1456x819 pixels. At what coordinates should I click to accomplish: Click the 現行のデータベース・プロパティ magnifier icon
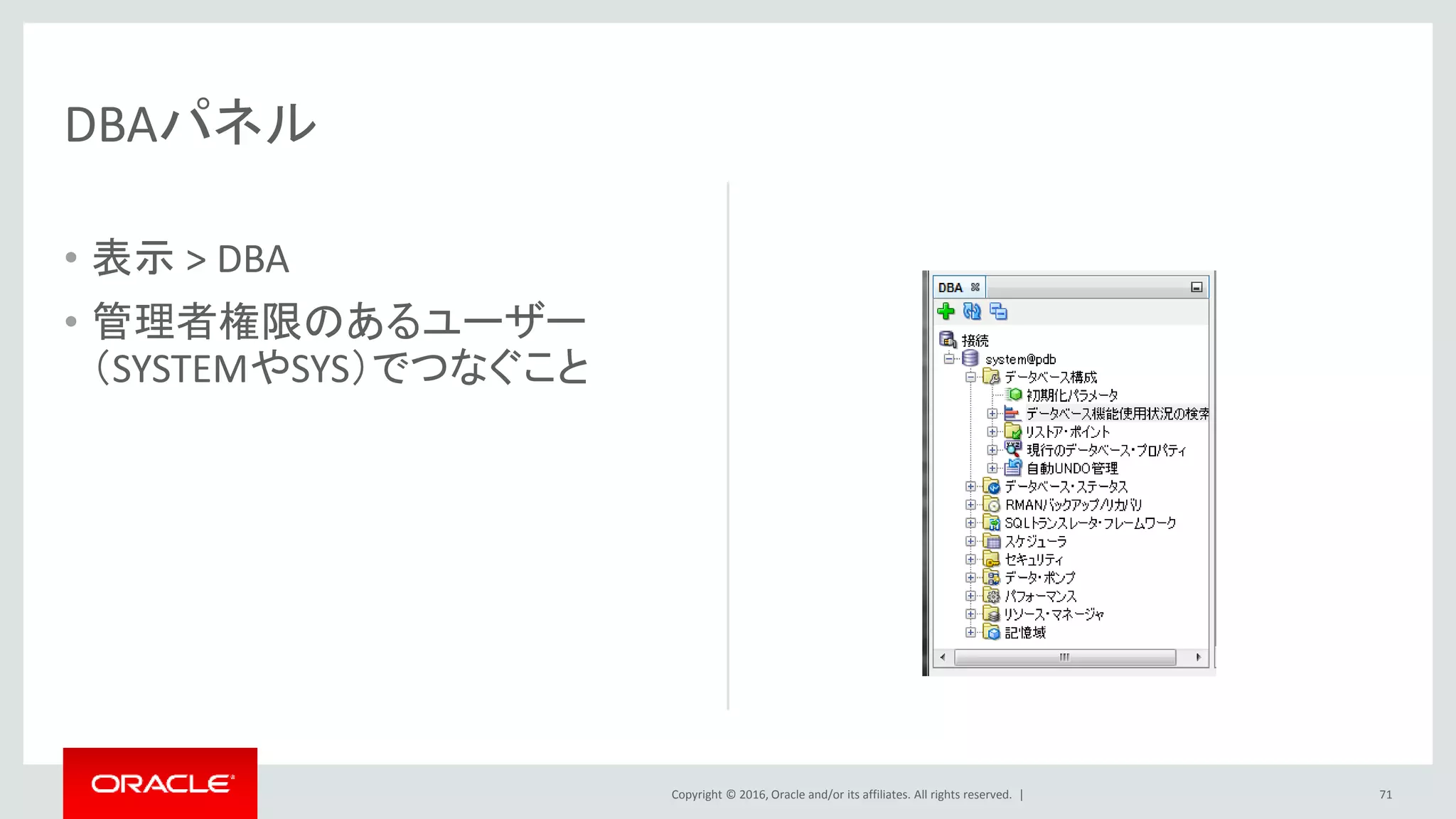pos(1013,449)
